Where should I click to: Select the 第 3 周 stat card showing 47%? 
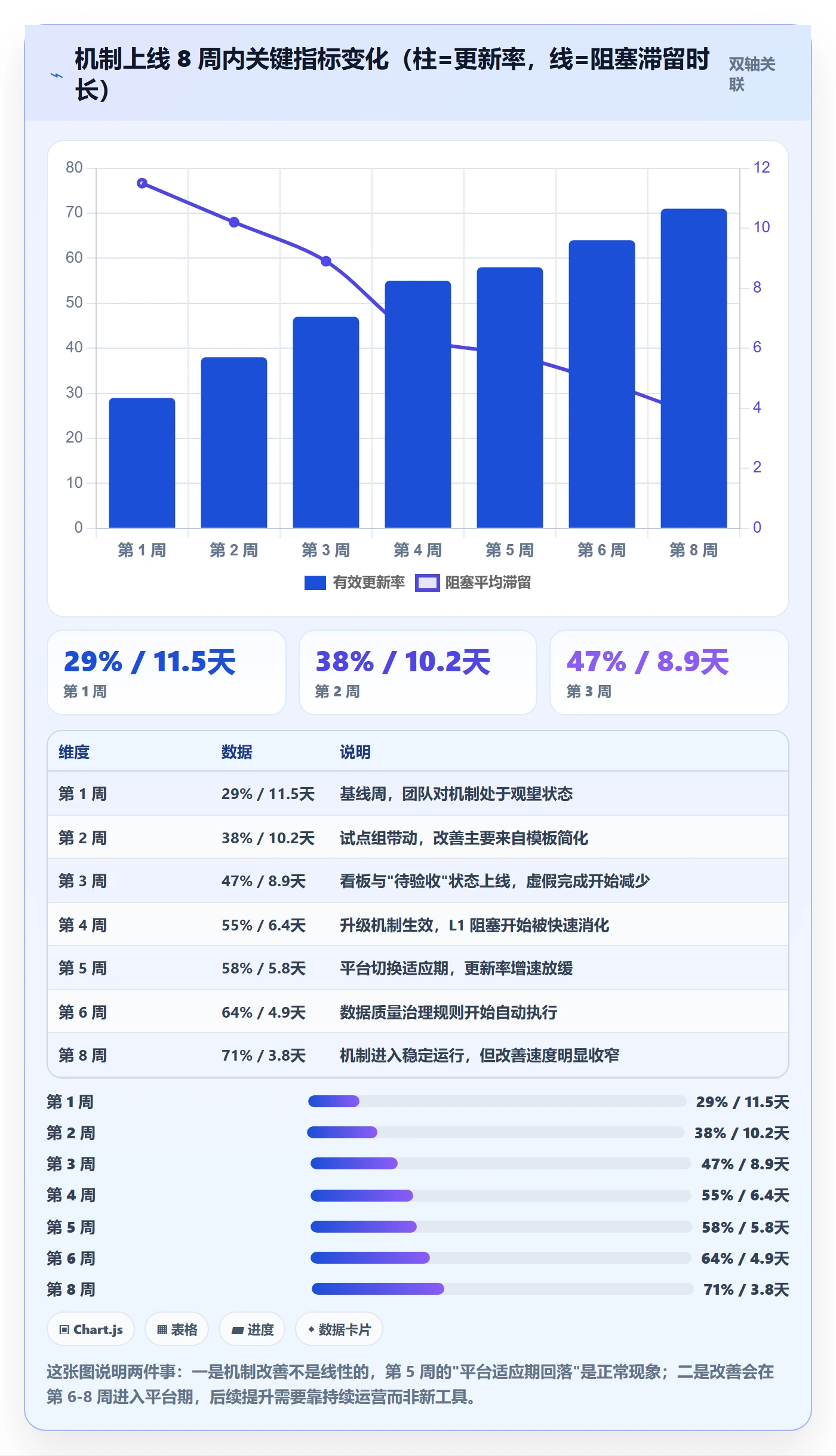(x=669, y=672)
